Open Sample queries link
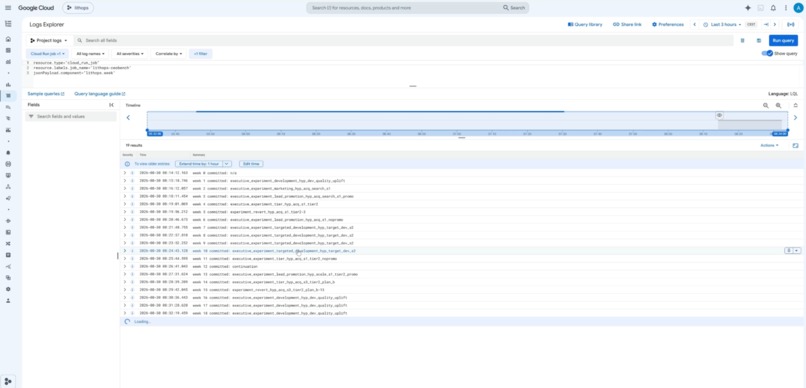The image size is (806, 388). pyautogui.click(x=46, y=94)
